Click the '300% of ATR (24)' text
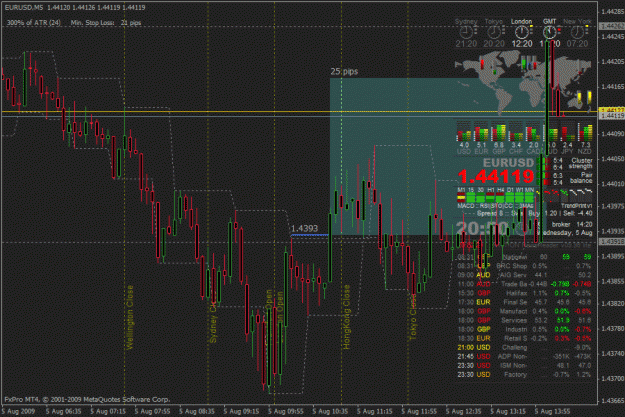The image size is (625, 417). pos(34,23)
